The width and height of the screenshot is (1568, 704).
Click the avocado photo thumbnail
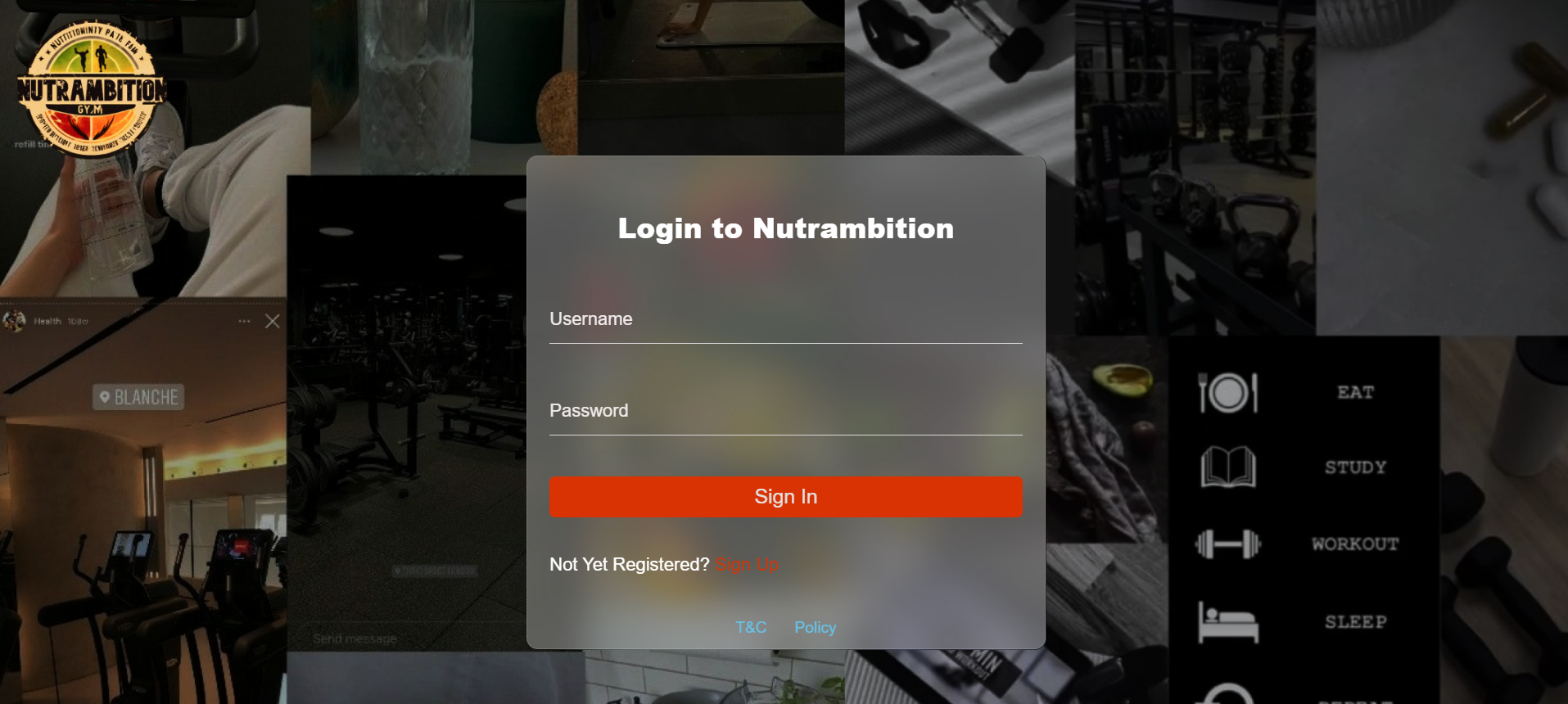1107,439
